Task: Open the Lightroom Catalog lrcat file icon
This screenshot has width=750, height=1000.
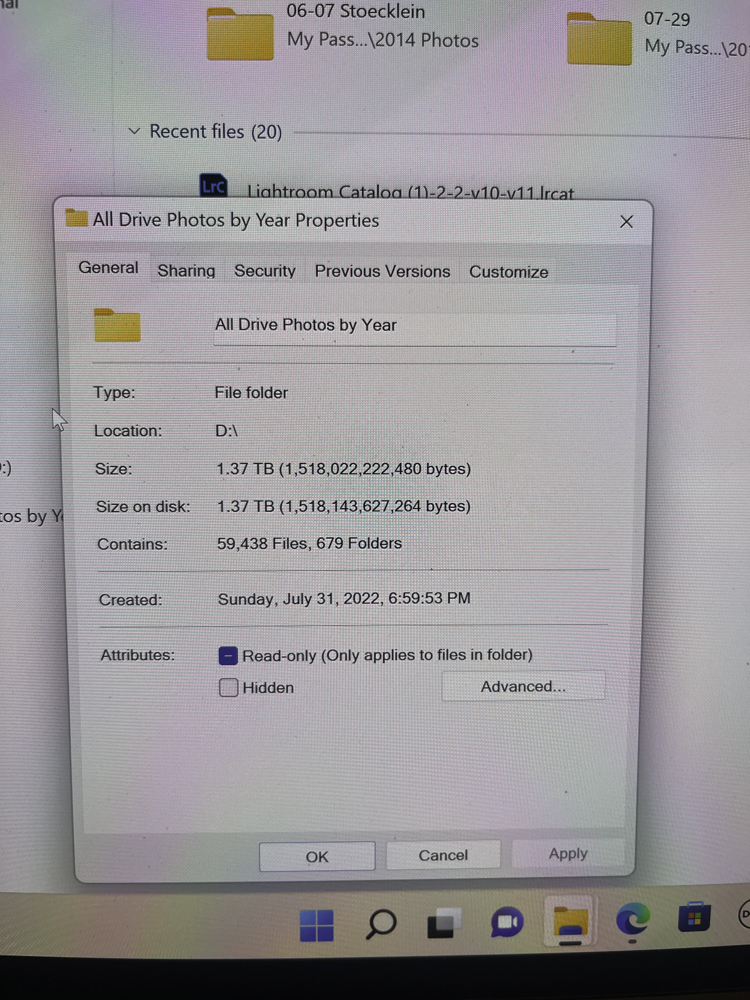Action: [x=213, y=186]
